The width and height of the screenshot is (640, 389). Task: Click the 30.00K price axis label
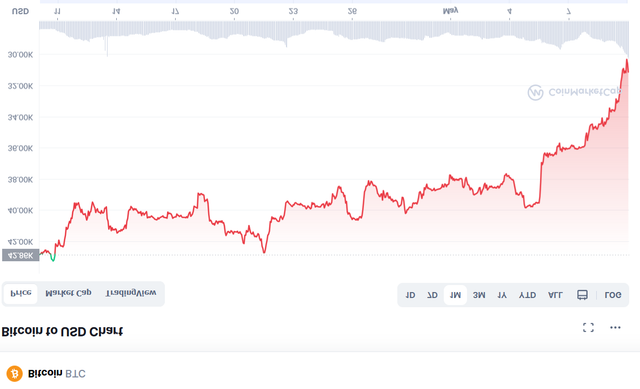(x=20, y=55)
